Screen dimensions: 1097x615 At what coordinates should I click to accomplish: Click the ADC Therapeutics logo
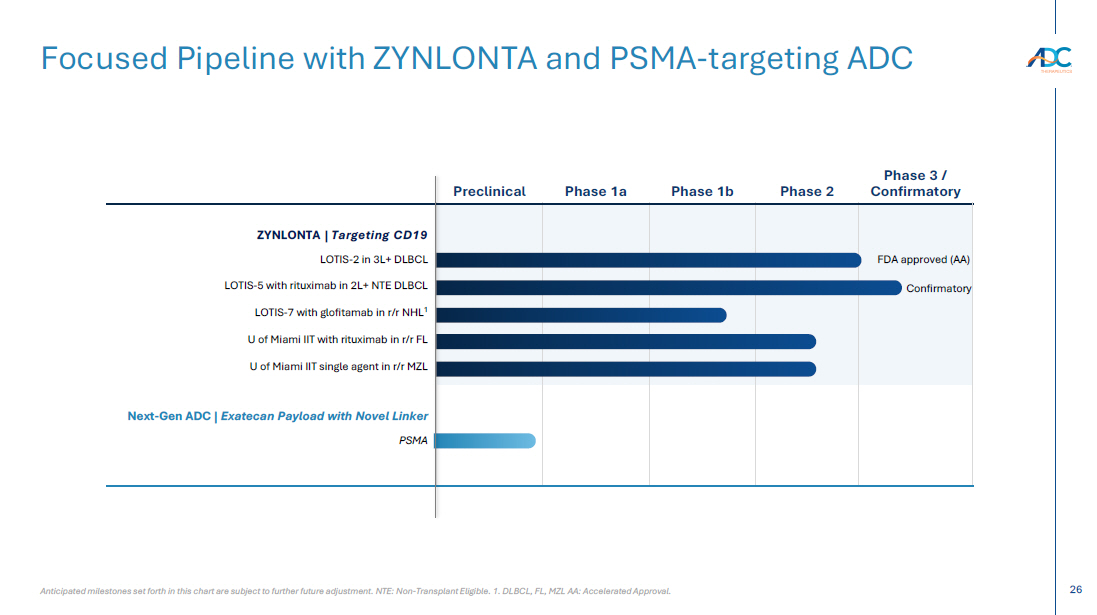point(1048,59)
